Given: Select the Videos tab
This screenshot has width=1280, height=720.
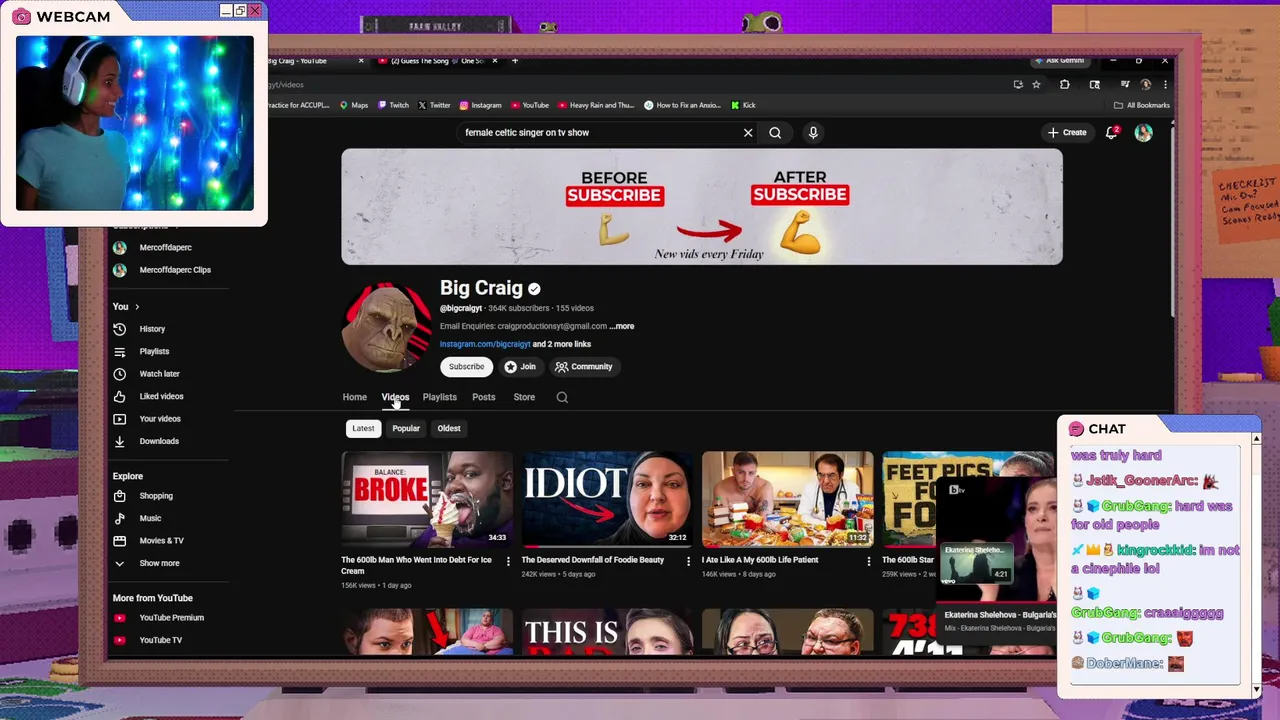Looking at the screenshot, I should (x=395, y=397).
